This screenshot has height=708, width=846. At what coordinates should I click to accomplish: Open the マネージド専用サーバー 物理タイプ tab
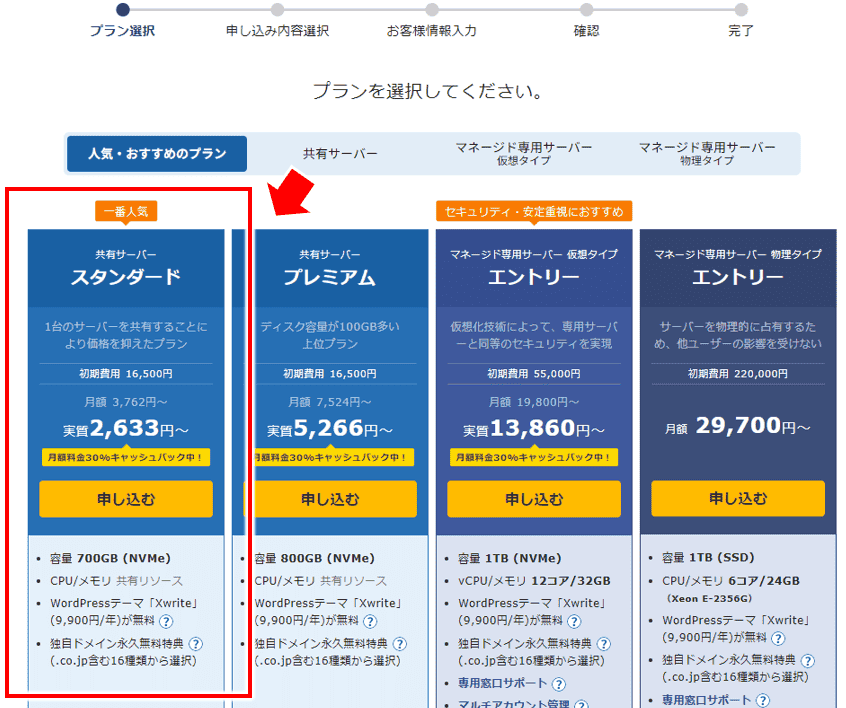click(707, 154)
